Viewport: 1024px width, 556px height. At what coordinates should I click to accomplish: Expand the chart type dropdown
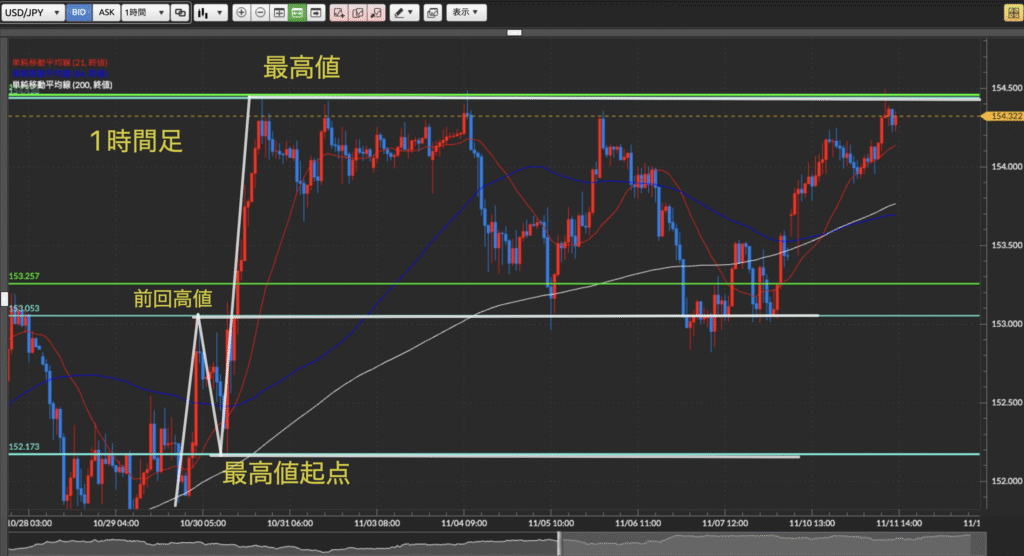(x=209, y=13)
